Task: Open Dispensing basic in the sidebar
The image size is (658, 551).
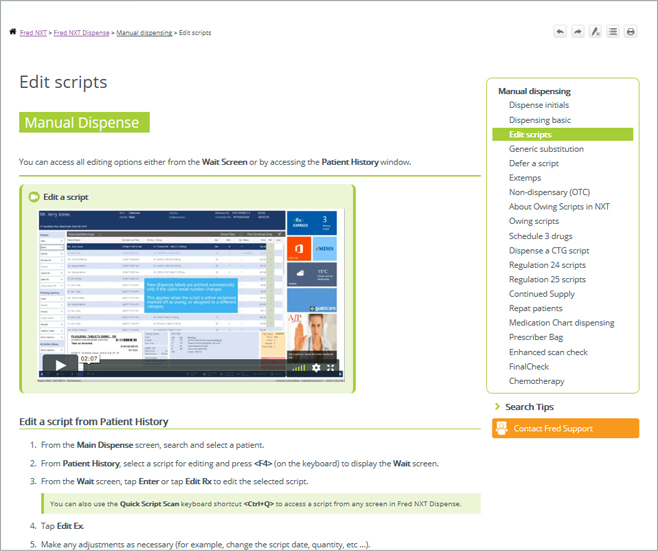Action: [540, 120]
